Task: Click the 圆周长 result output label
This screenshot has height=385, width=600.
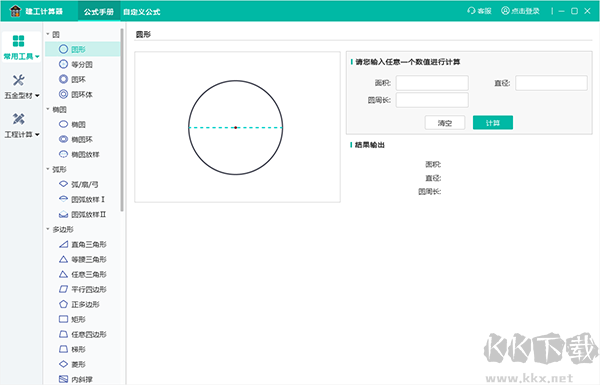Action: click(x=429, y=191)
